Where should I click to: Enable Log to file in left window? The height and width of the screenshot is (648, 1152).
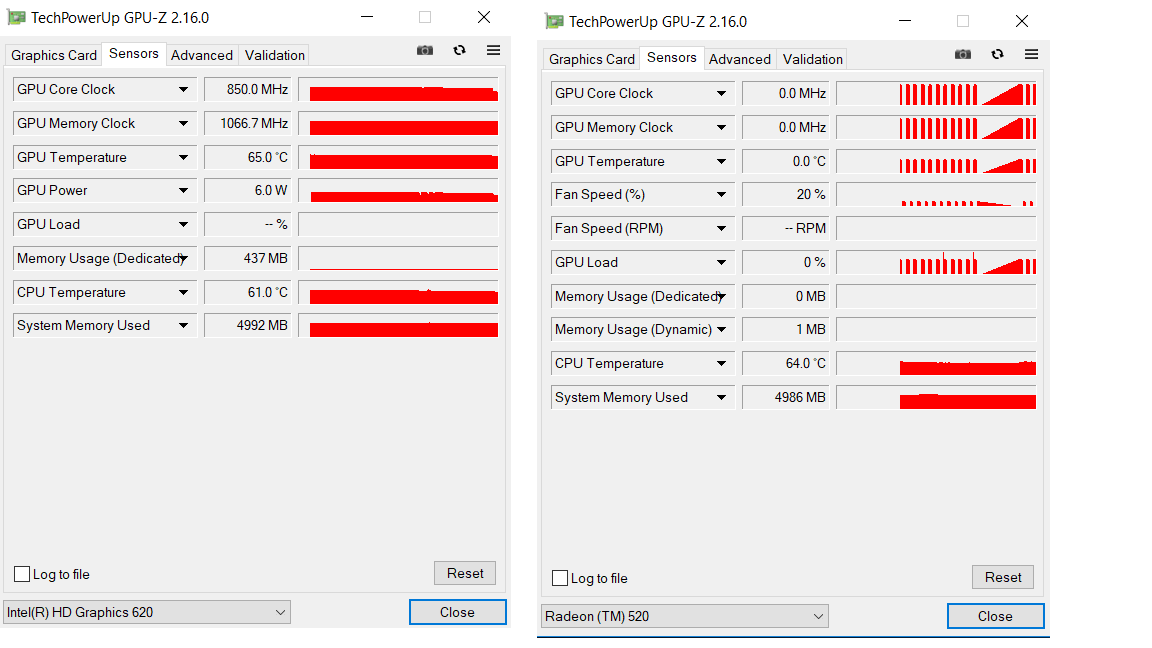(22, 575)
